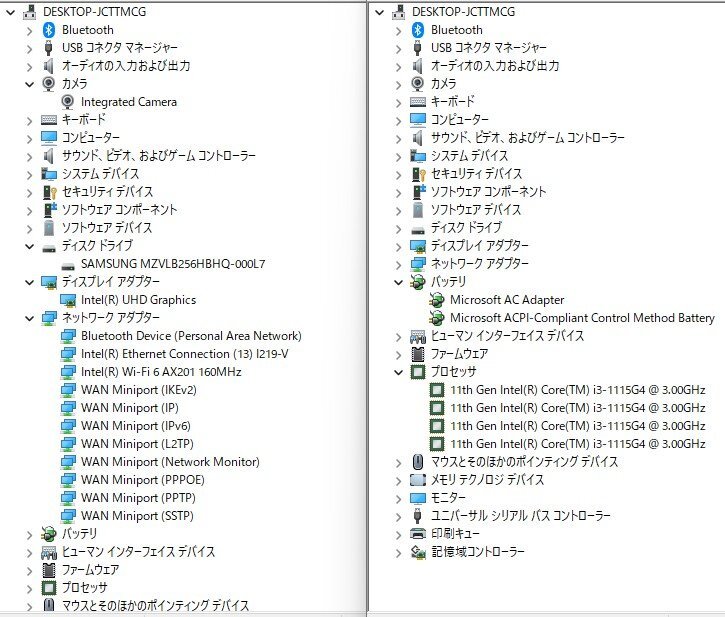725x617 pixels.
Task: Collapse the バッテリ category in right pane
Action: (399, 282)
